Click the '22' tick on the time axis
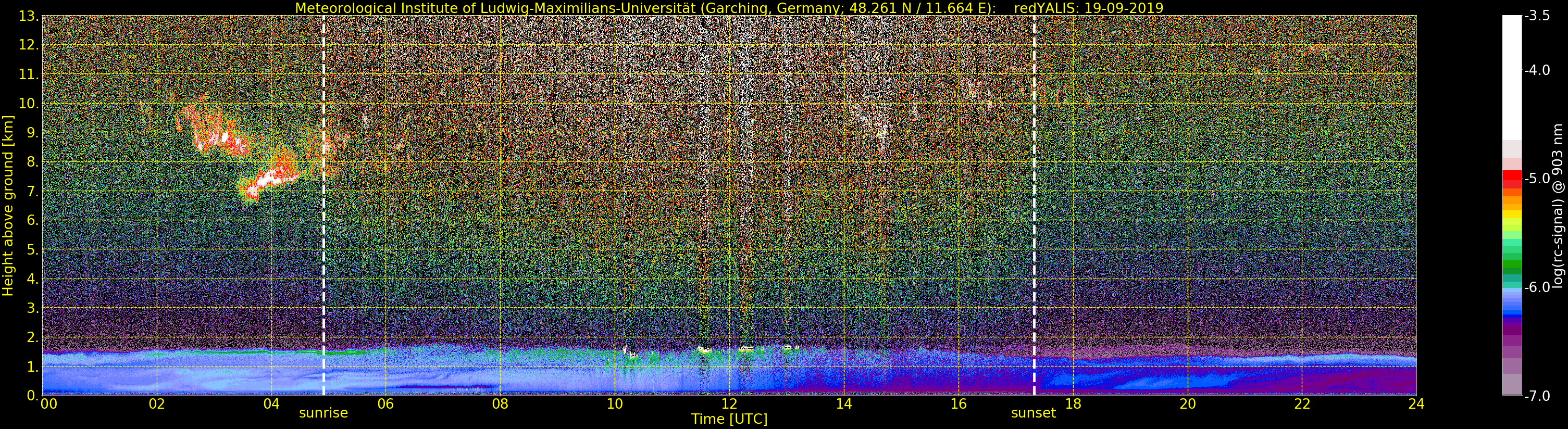The width and height of the screenshot is (1568, 429). [x=1302, y=404]
